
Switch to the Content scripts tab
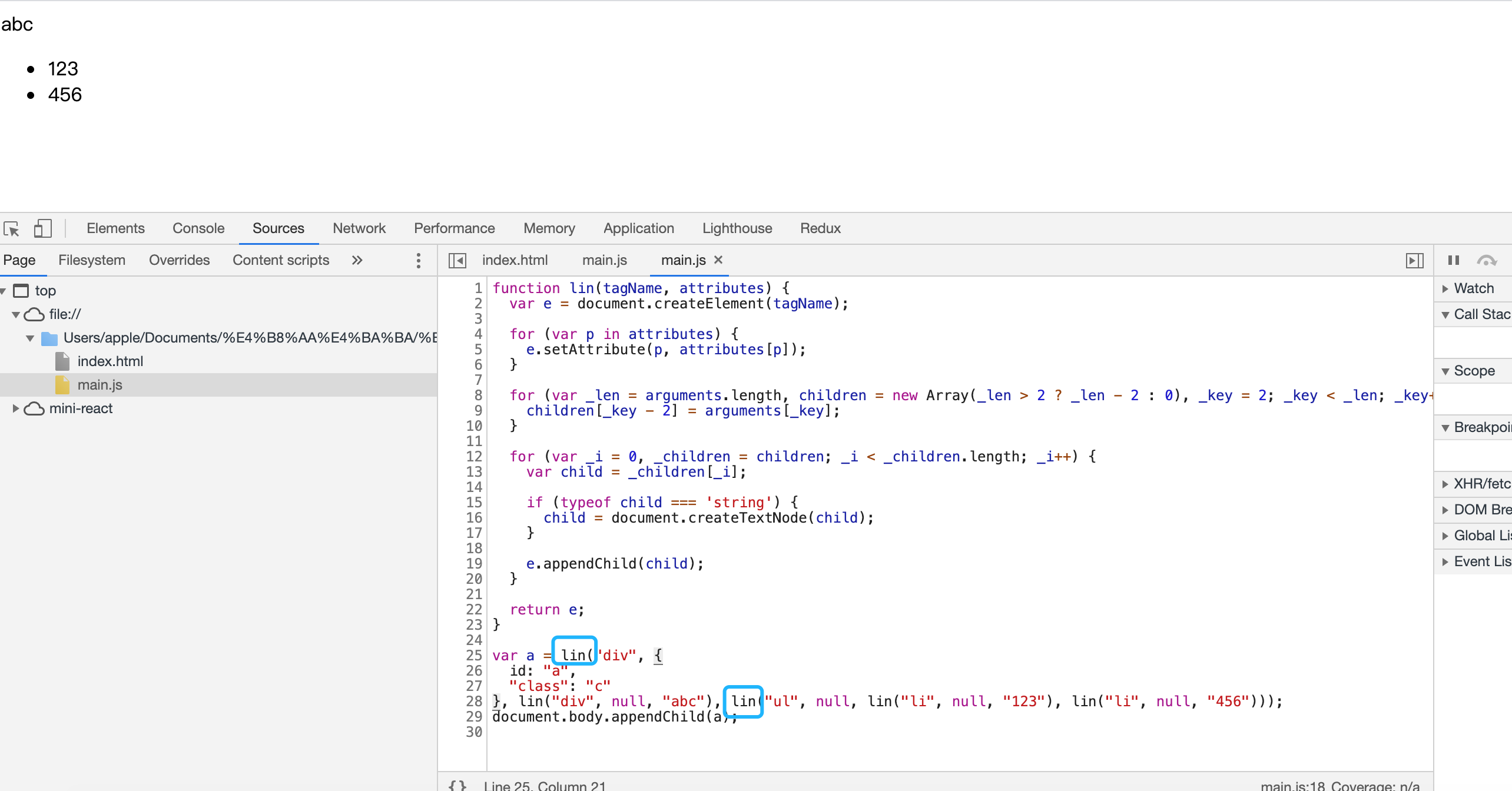pos(281,260)
